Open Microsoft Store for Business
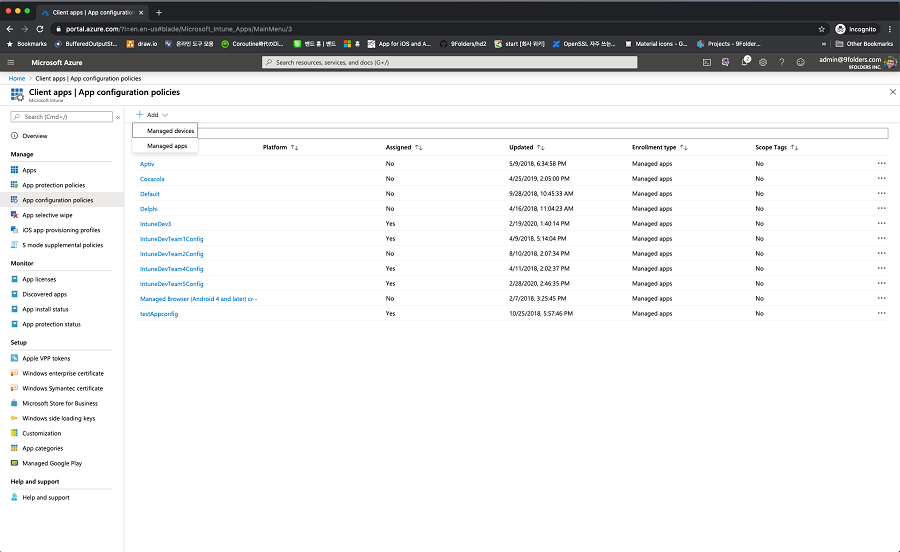 (x=60, y=403)
